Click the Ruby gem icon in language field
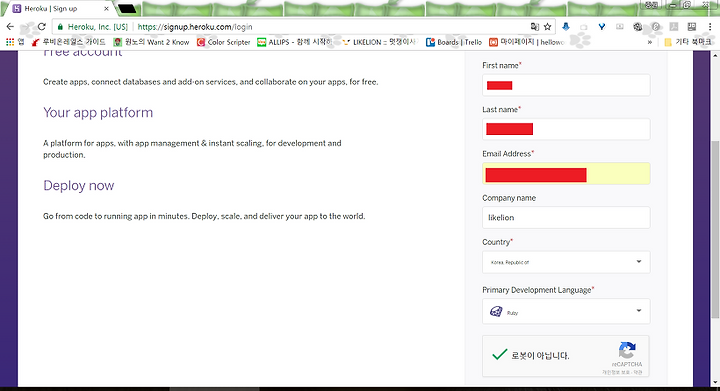Image resolution: width=720 pixels, height=391 pixels. 496,312
